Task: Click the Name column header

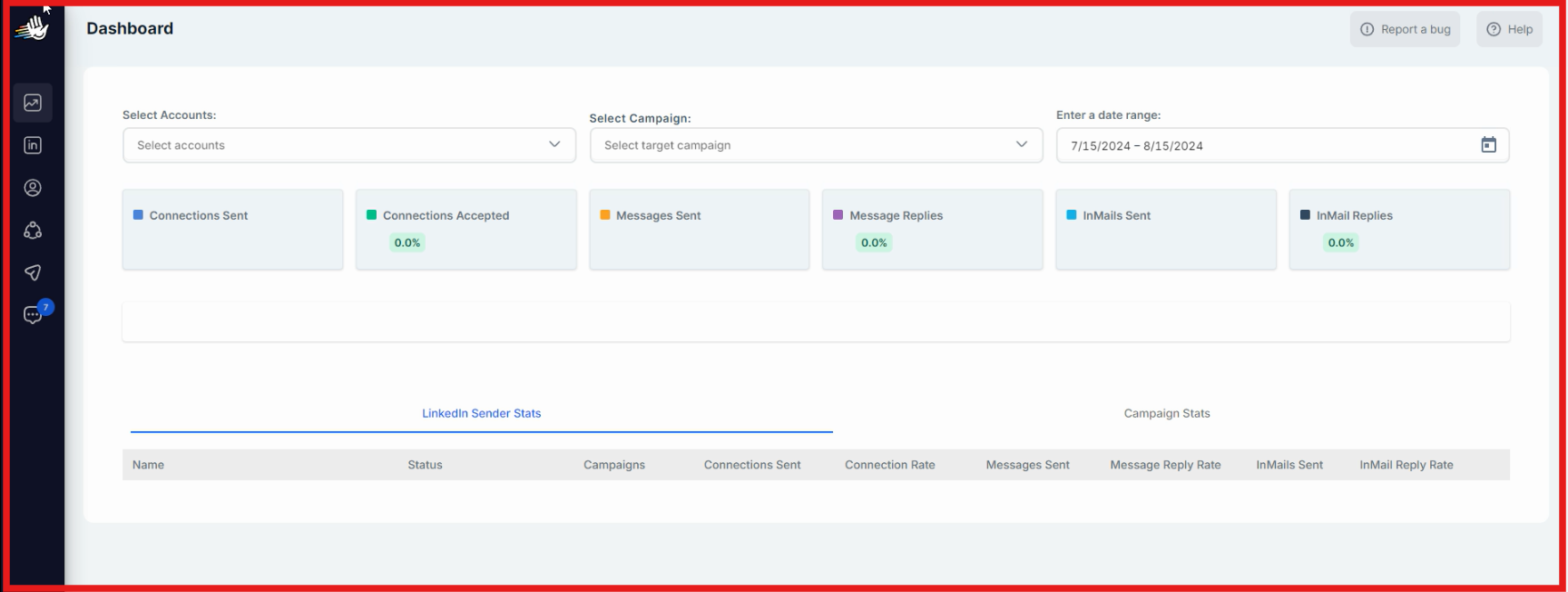Action: point(148,465)
